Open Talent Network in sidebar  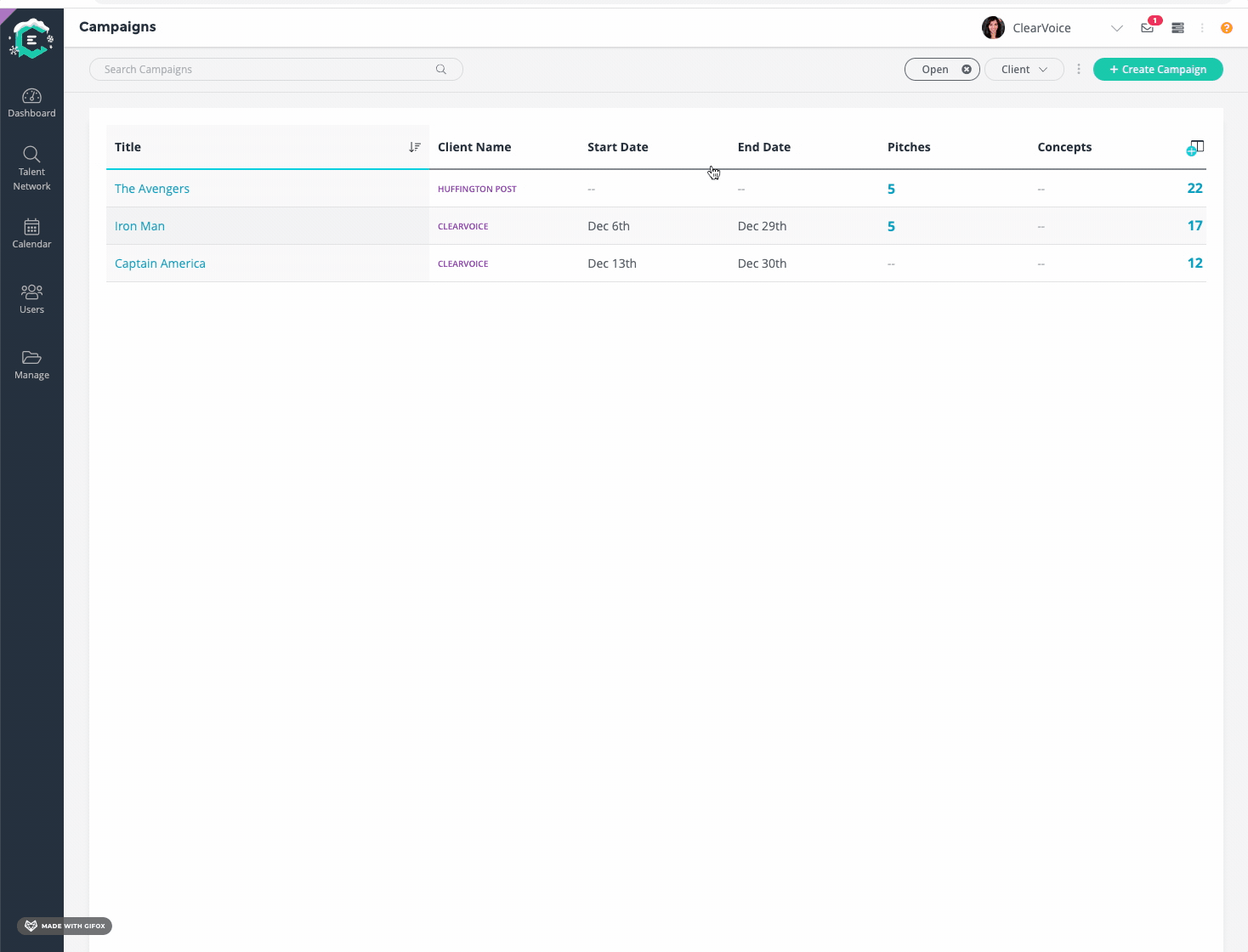coord(31,168)
